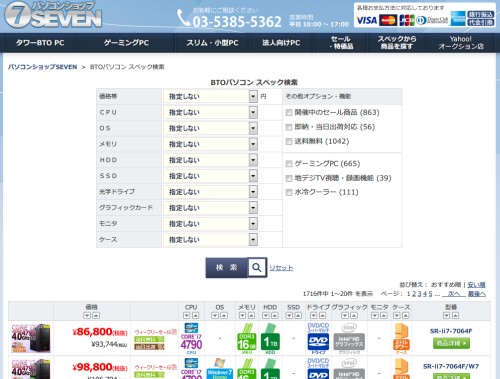Click the magnifier search icon button
Viewport: 500px width, 379px height.
(x=257, y=267)
